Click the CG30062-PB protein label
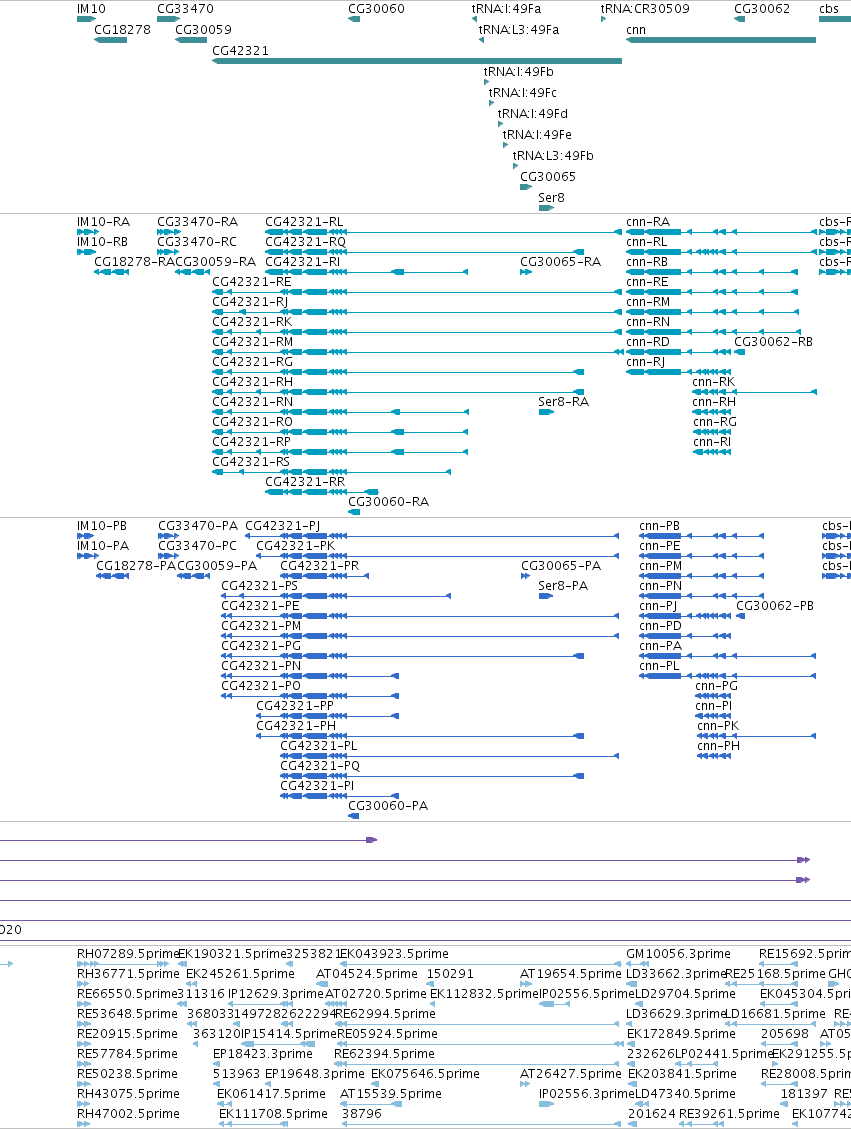Screen dimensions: 851x1129 click(x=775, y=606)
